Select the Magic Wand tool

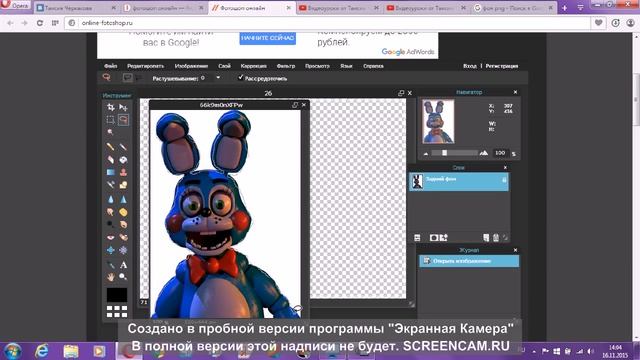(x=111, y=132)
